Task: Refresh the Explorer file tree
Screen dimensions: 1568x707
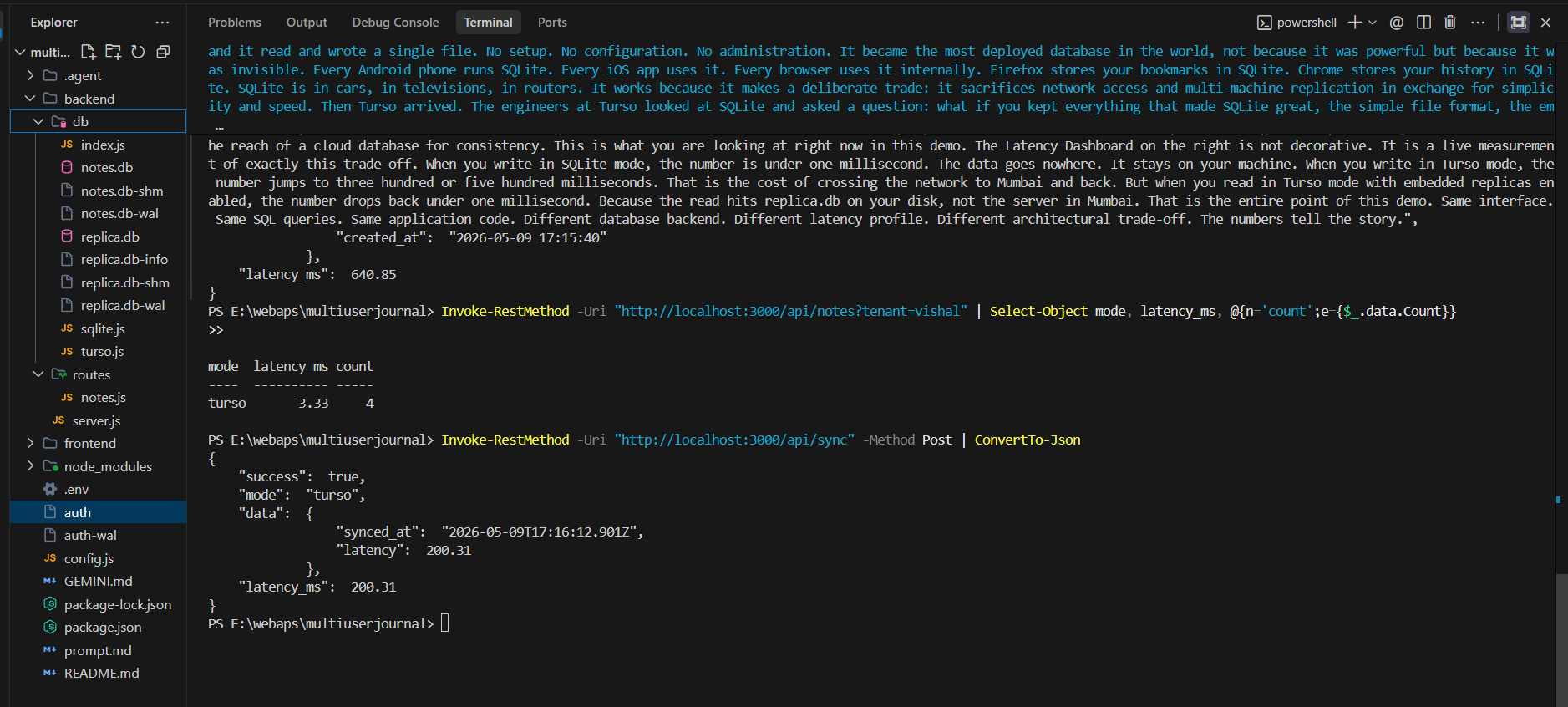Action: coord(138,52)
